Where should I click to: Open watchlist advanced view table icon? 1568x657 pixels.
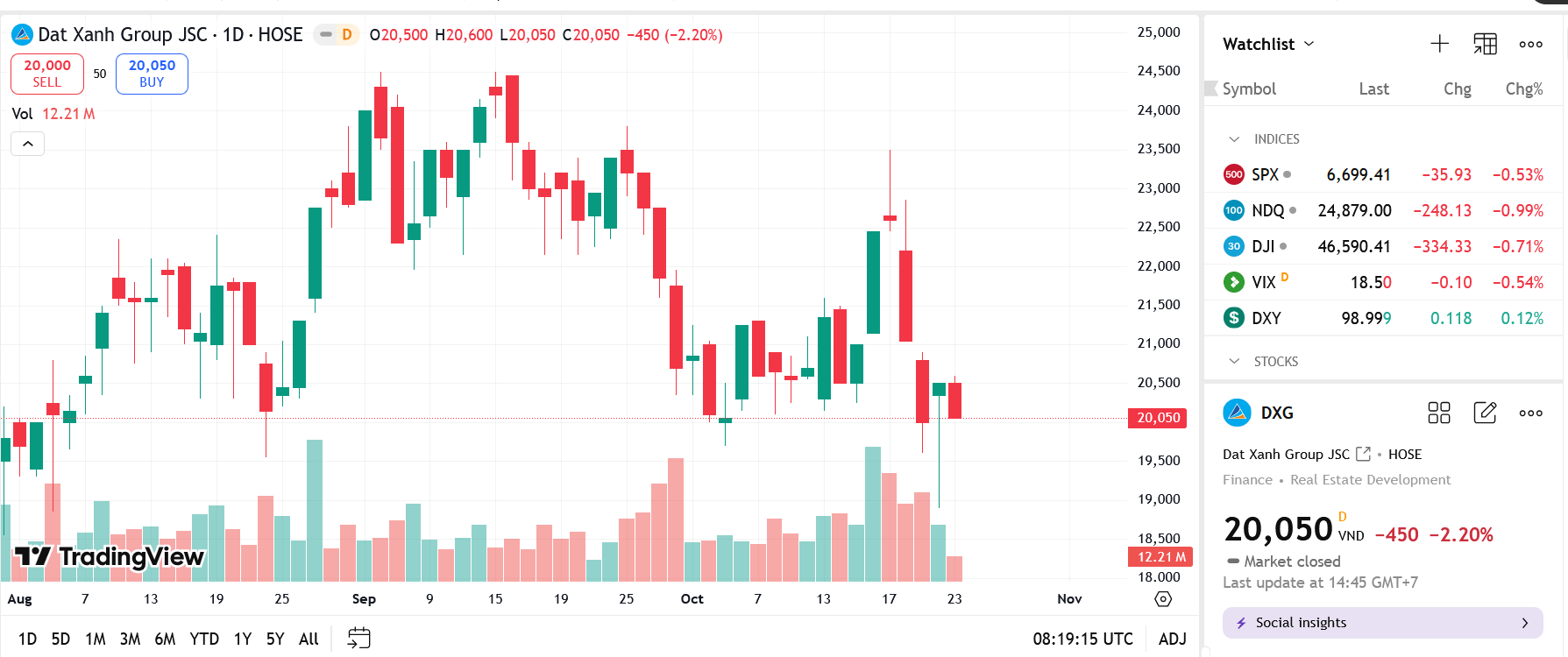click(x=1485, y=44)
